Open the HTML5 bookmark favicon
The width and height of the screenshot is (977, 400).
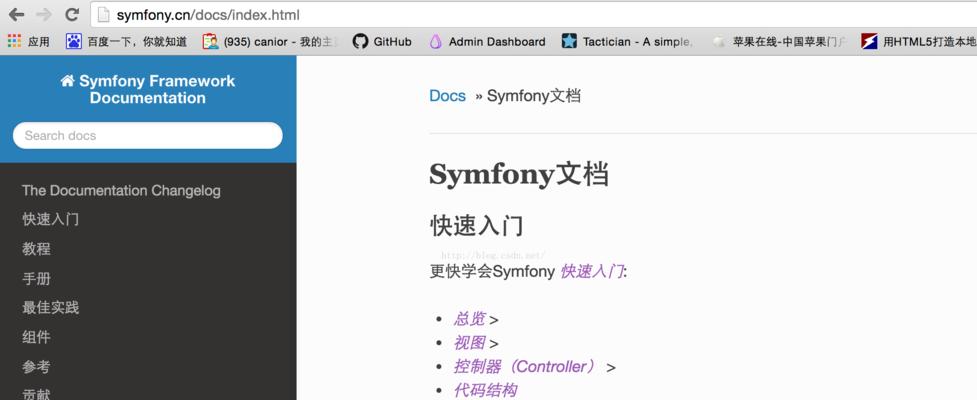[x=869, y=42]
